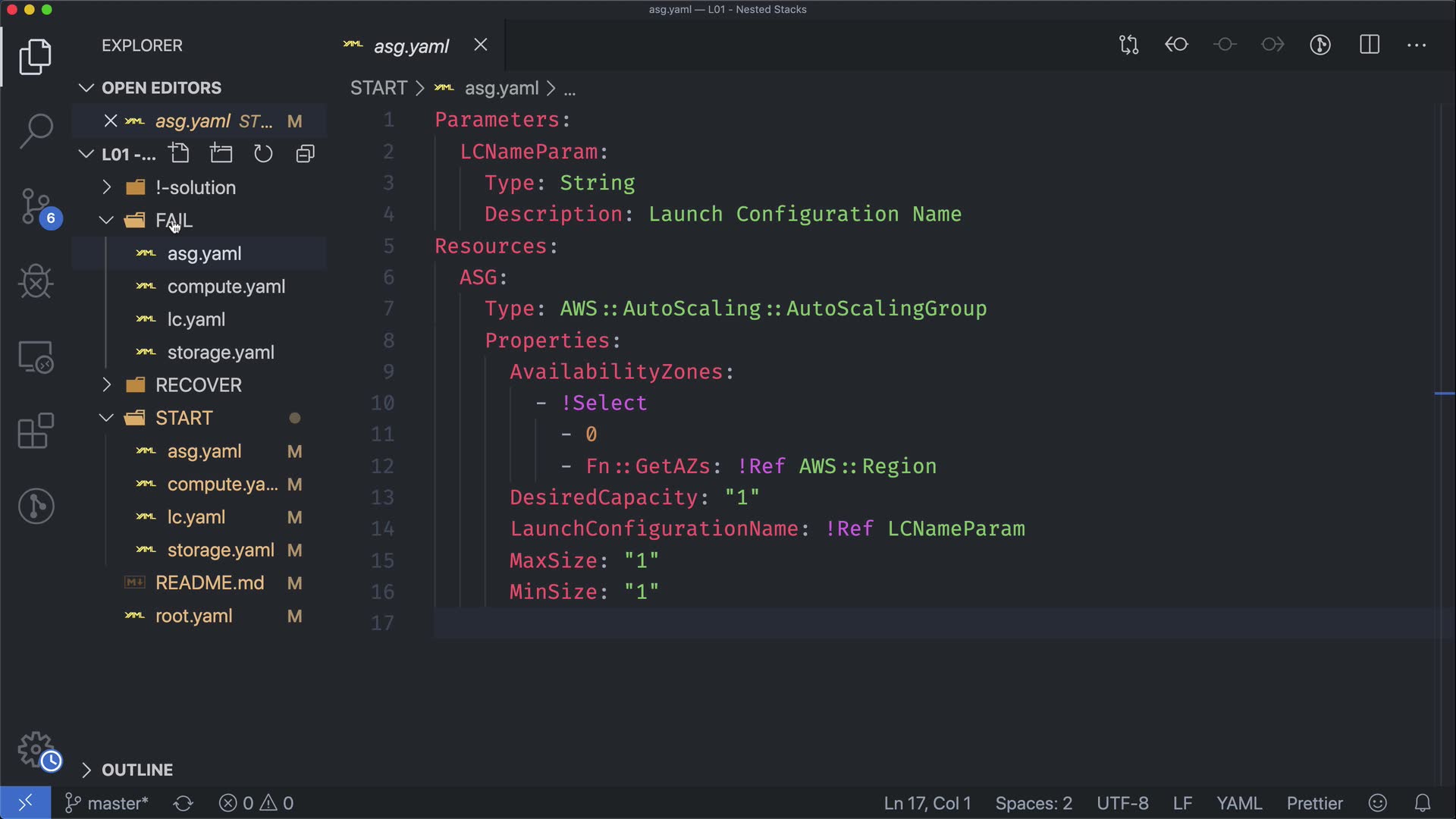Image resolution: width=1456 pixels, height=819 pixels.
Task: Collapse the OPEN EDITORS section
Action: click(x=161, y=88)
